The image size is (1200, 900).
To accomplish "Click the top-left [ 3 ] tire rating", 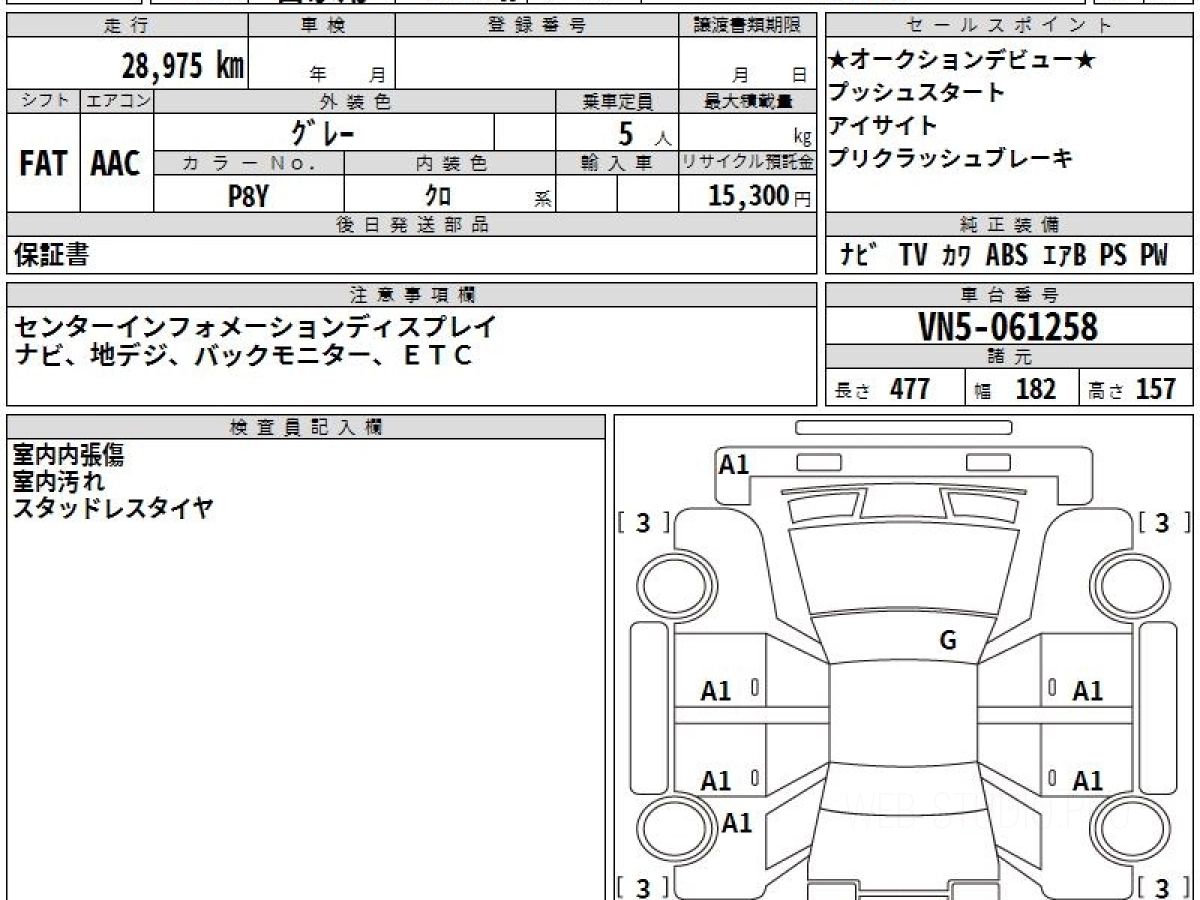I will click(643, 522).
